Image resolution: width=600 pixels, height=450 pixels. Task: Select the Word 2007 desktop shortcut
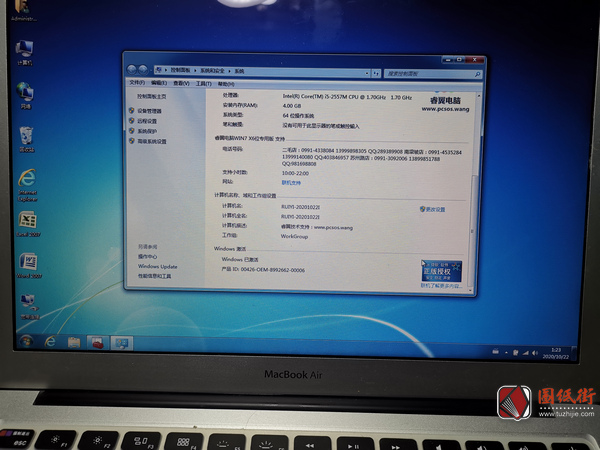coord(29,265)
